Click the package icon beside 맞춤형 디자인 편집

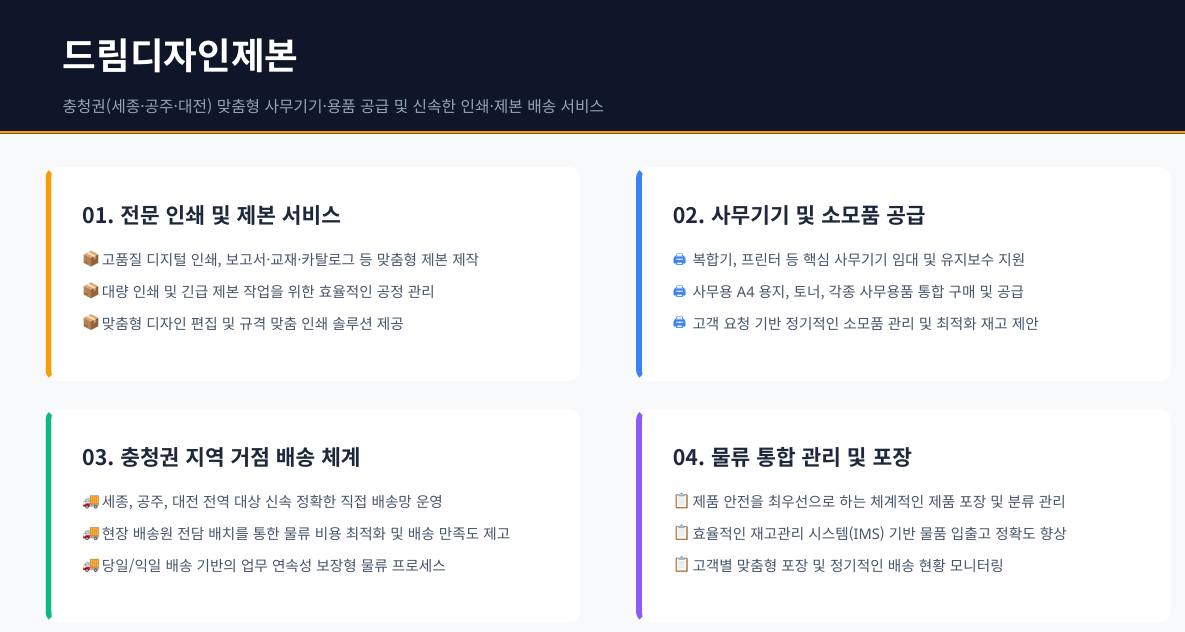[91, 323]
